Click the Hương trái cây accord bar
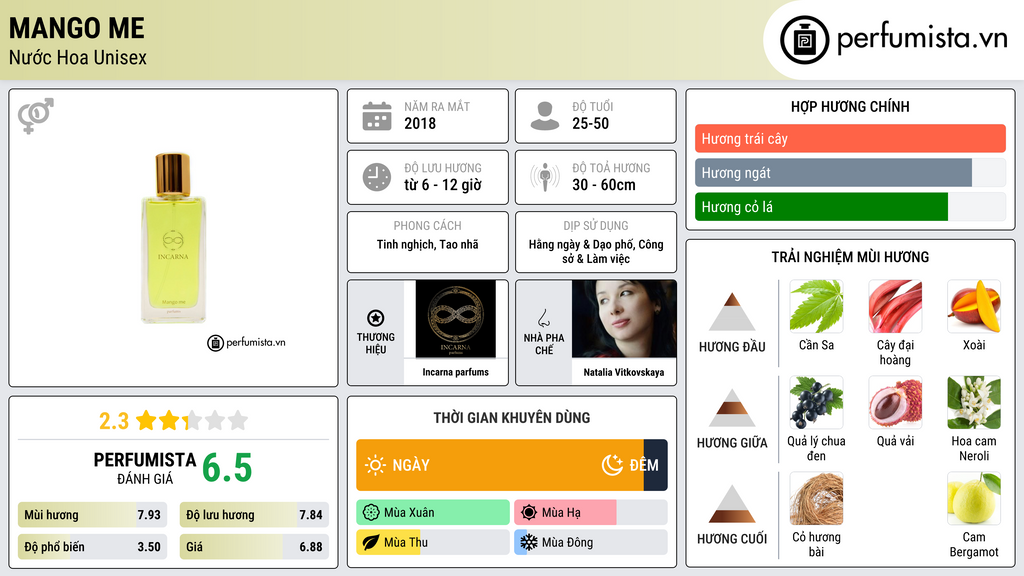Image resolution: width=1024 pixels, height=576 pixels. 850,138
